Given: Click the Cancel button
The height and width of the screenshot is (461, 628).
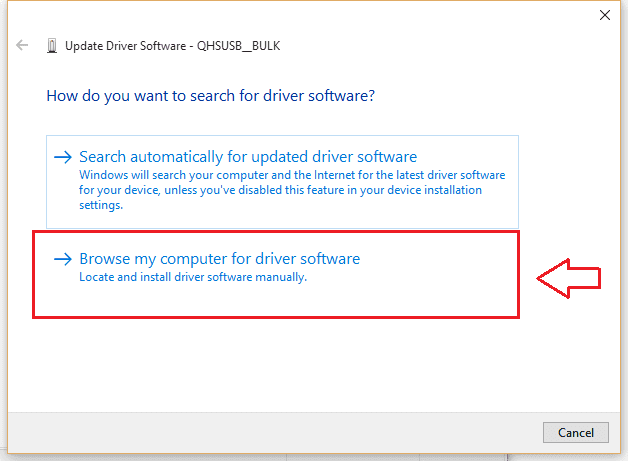Looking at the screenshot, I should tap(576, 433).
